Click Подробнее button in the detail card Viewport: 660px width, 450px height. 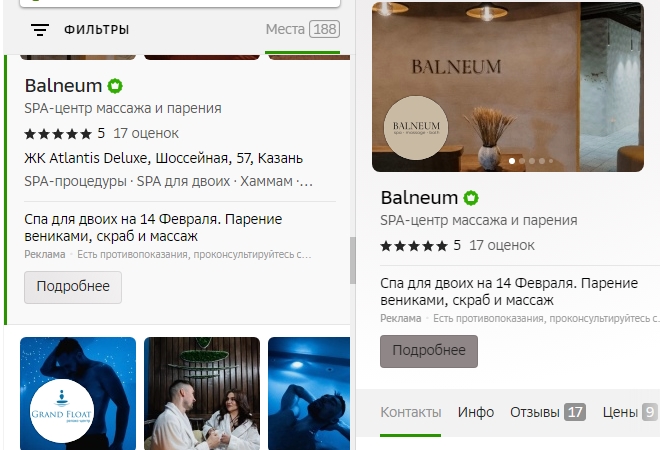(429, 351)
